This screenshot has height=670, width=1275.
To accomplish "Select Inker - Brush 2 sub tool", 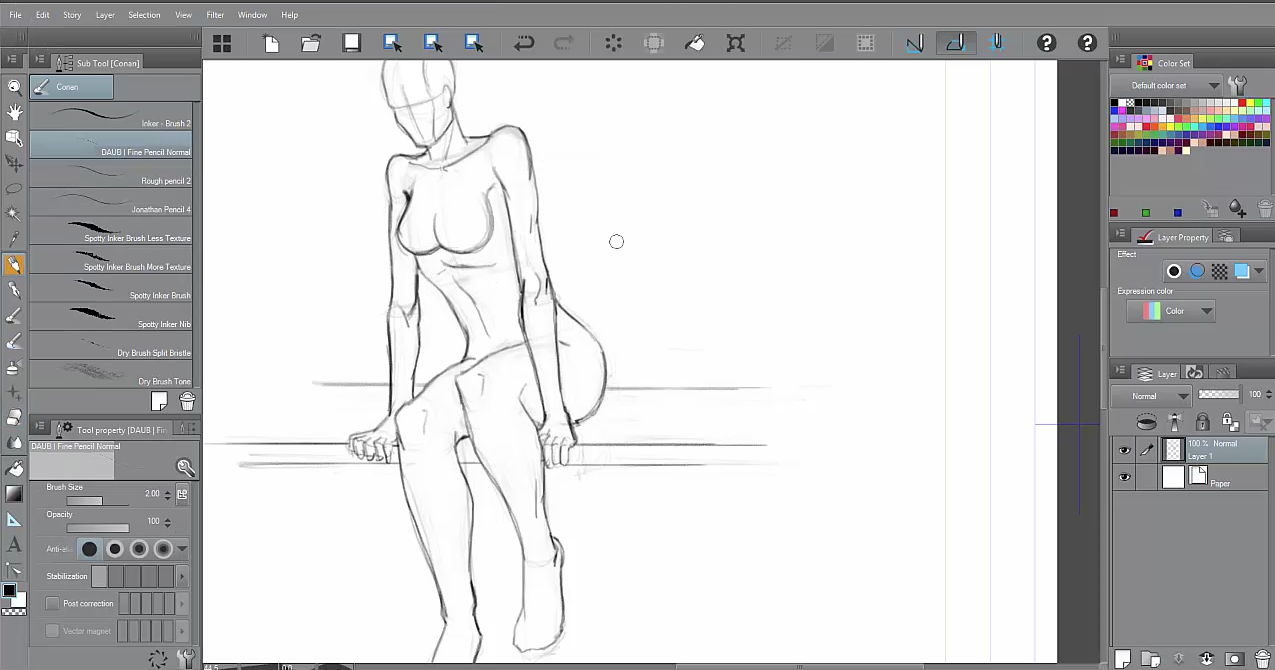I will pyautogui.click(x=111, y=117).
